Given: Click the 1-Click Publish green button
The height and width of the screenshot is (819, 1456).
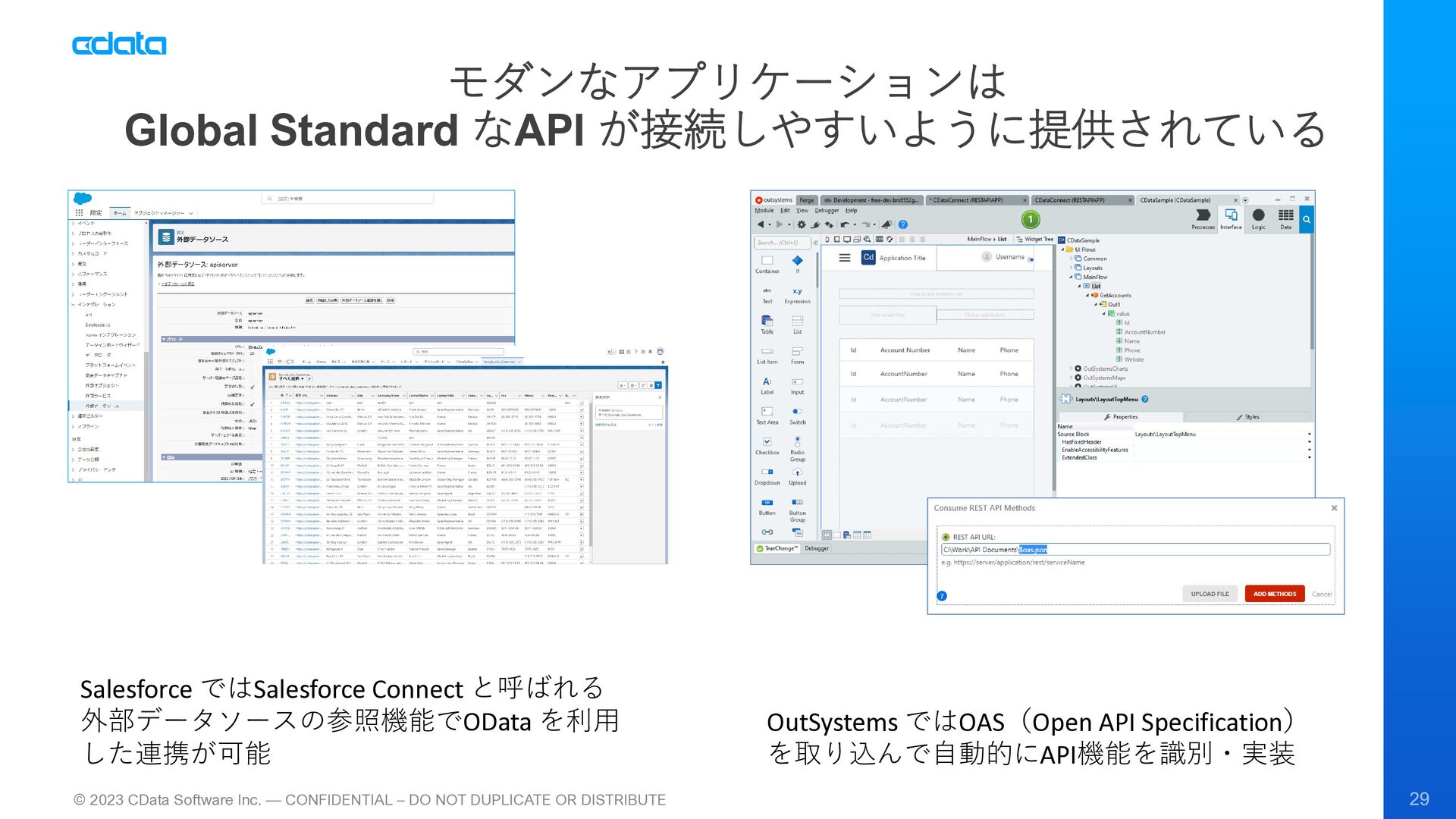Looking at the screenshot, I should point(1030,220).
